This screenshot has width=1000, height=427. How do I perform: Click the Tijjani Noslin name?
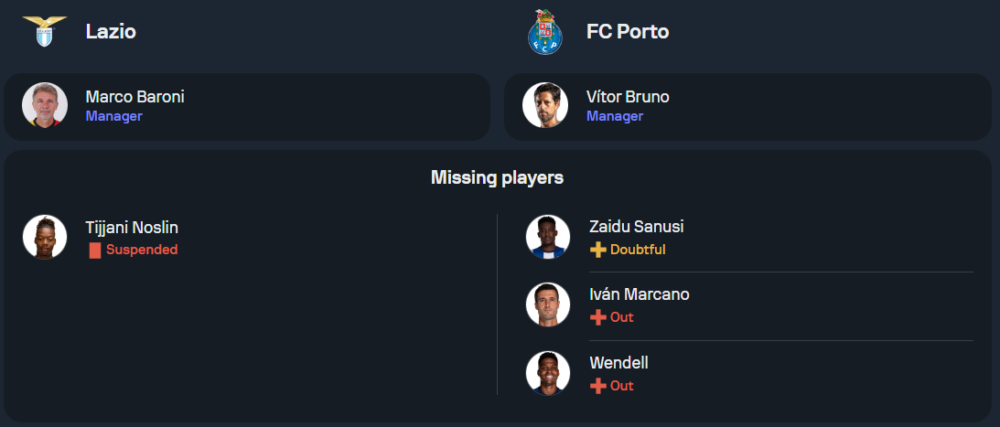(x=132, y=228)
